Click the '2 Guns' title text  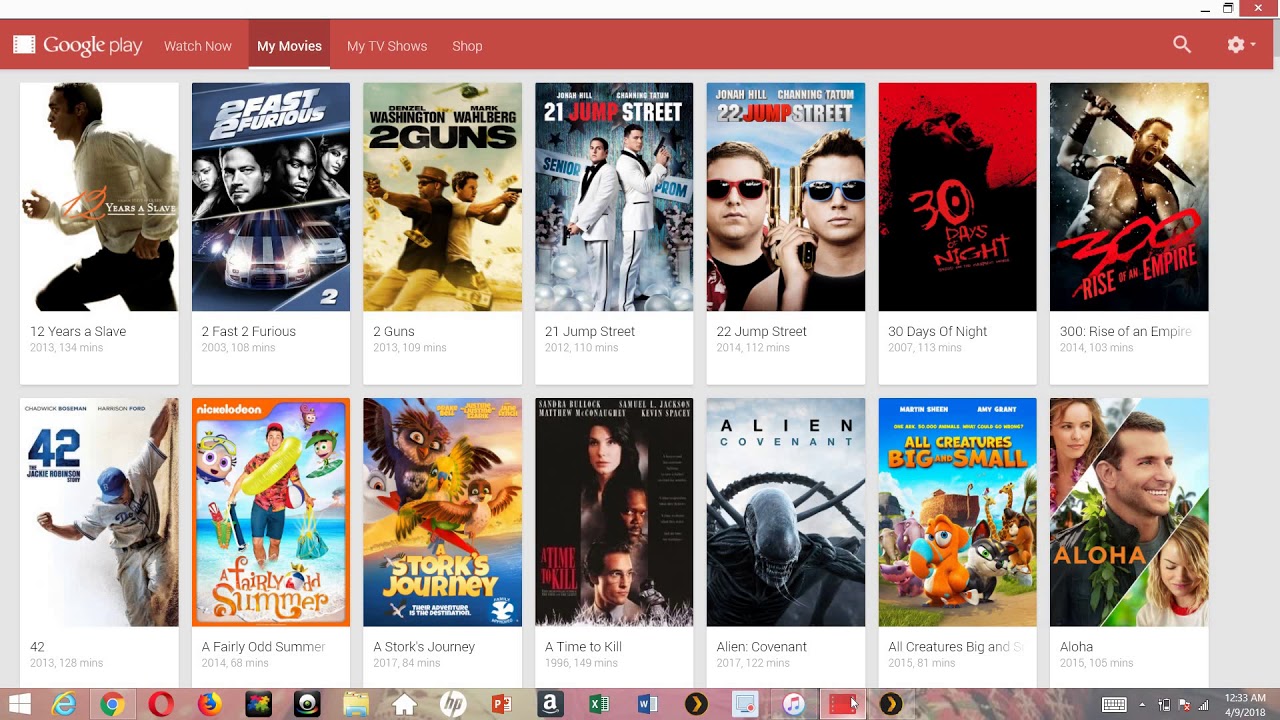click(394, 331)
